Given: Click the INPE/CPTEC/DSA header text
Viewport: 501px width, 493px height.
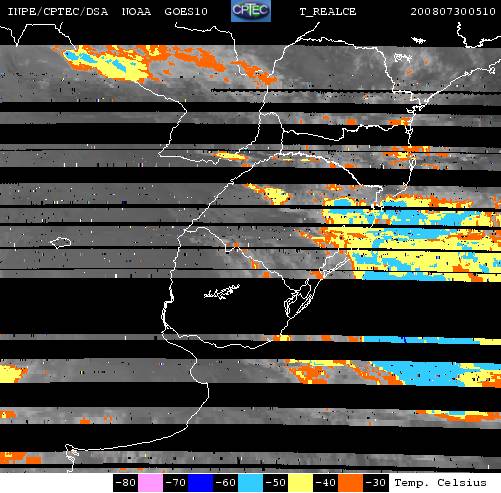Looking at the screenshot, I should tap(58, 12).
